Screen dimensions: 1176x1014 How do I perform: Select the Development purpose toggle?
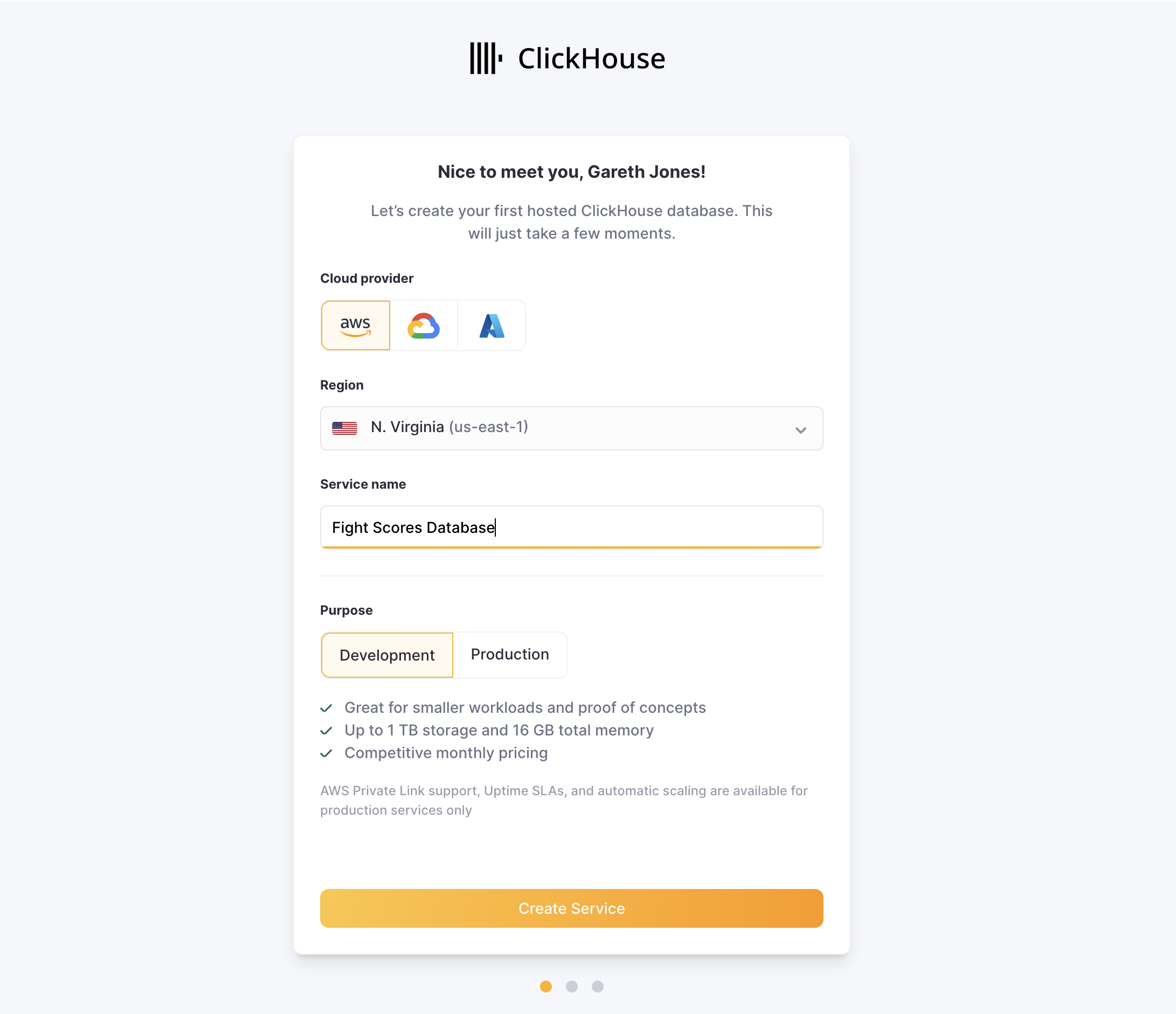coord(387,654)
